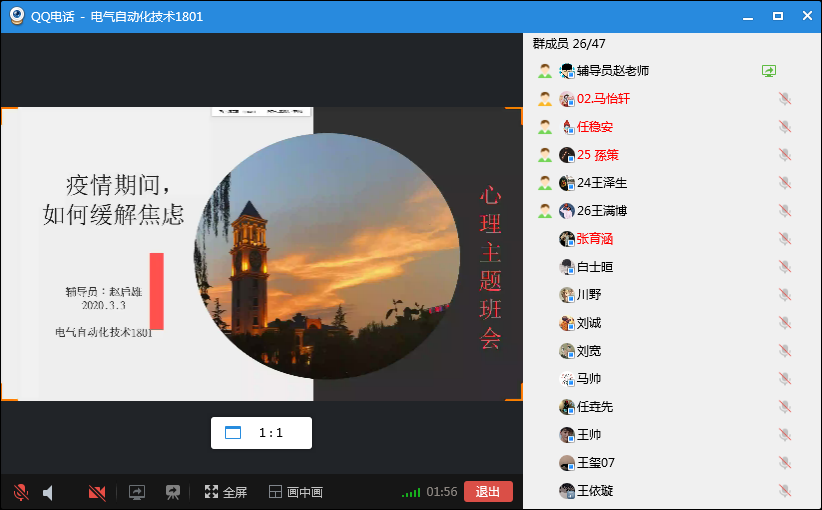Select member 川野

(x=589, y=295)
